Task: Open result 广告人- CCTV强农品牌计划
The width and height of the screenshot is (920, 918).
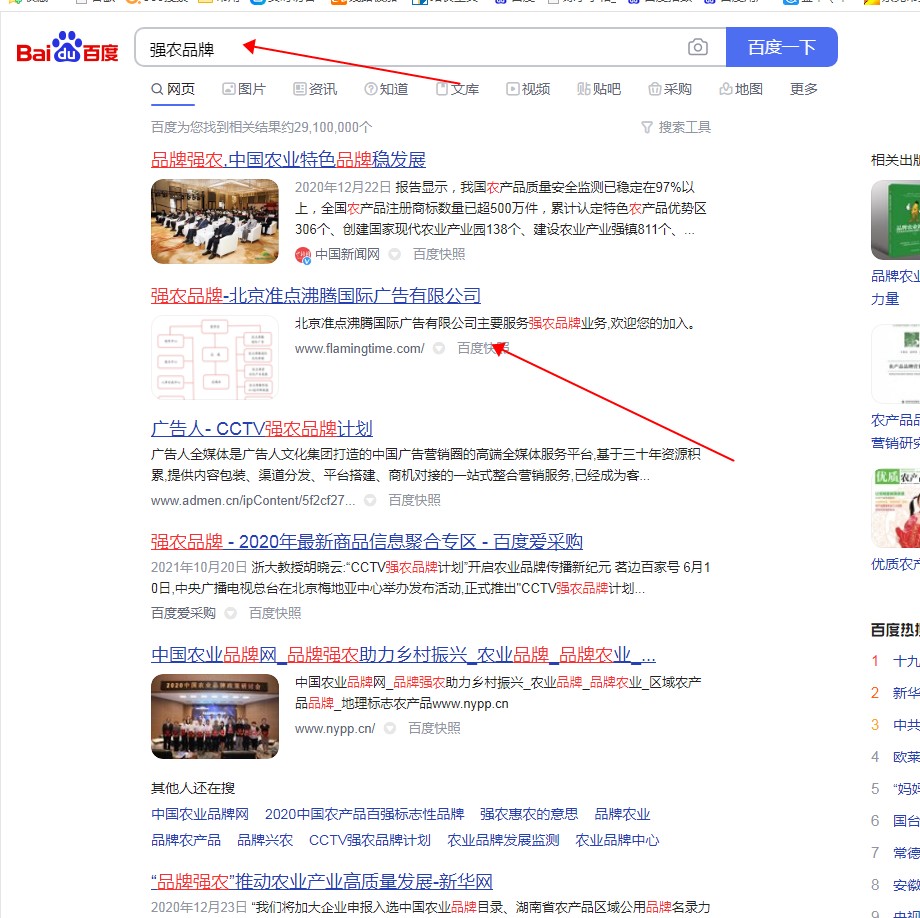Action: coord(262,429)
